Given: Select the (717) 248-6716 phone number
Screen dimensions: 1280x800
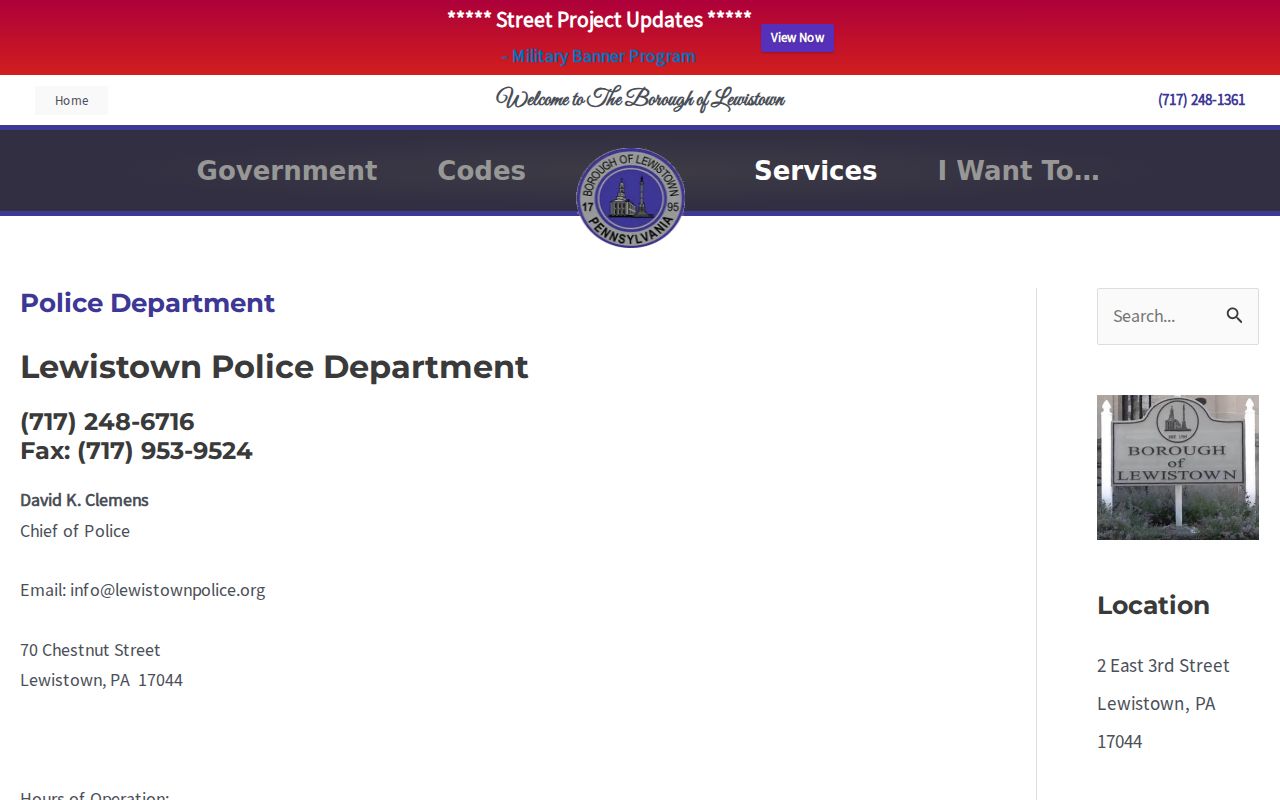Looking at the screenshot, I should pyautogui.click(x=107, y=422).
